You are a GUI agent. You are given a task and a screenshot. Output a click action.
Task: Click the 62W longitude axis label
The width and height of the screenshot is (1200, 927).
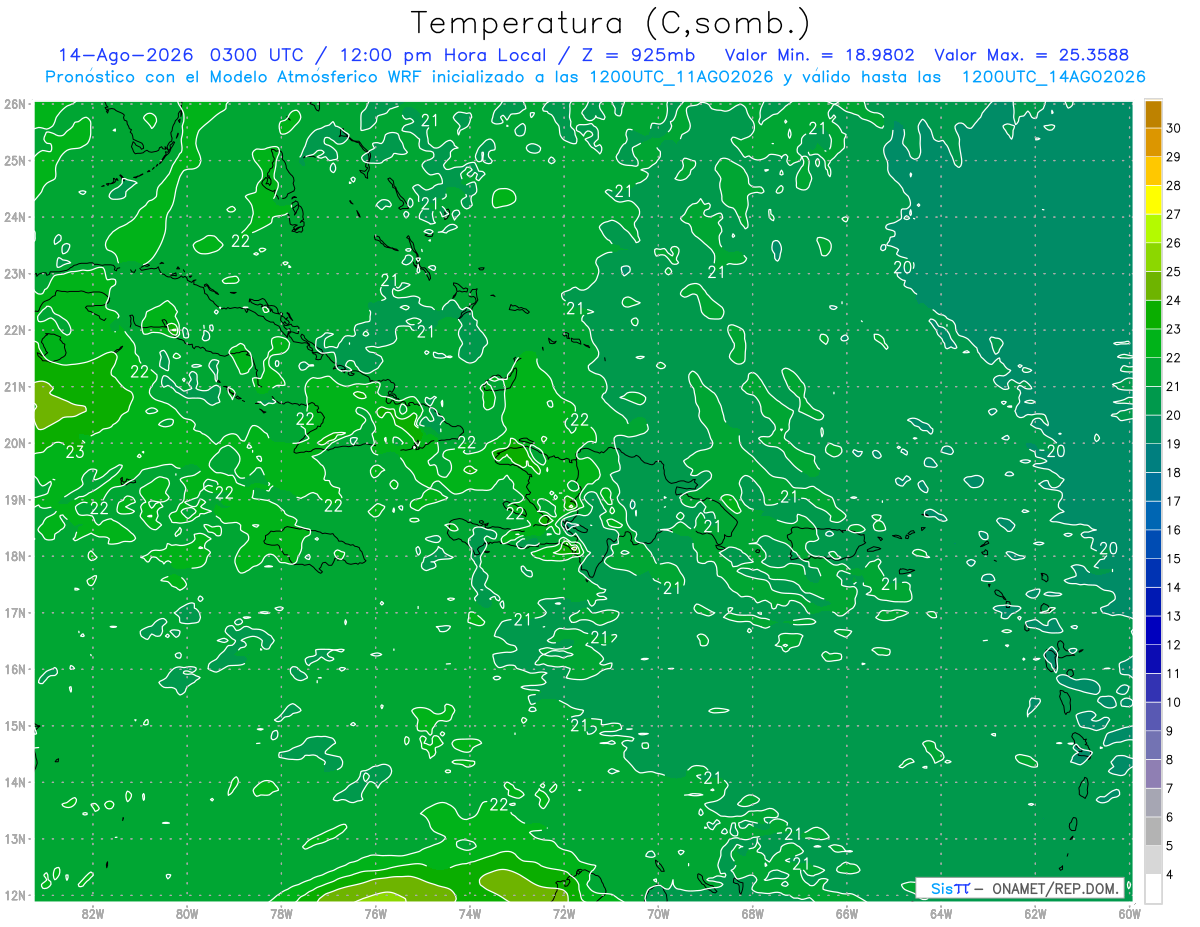point(1035,912)
